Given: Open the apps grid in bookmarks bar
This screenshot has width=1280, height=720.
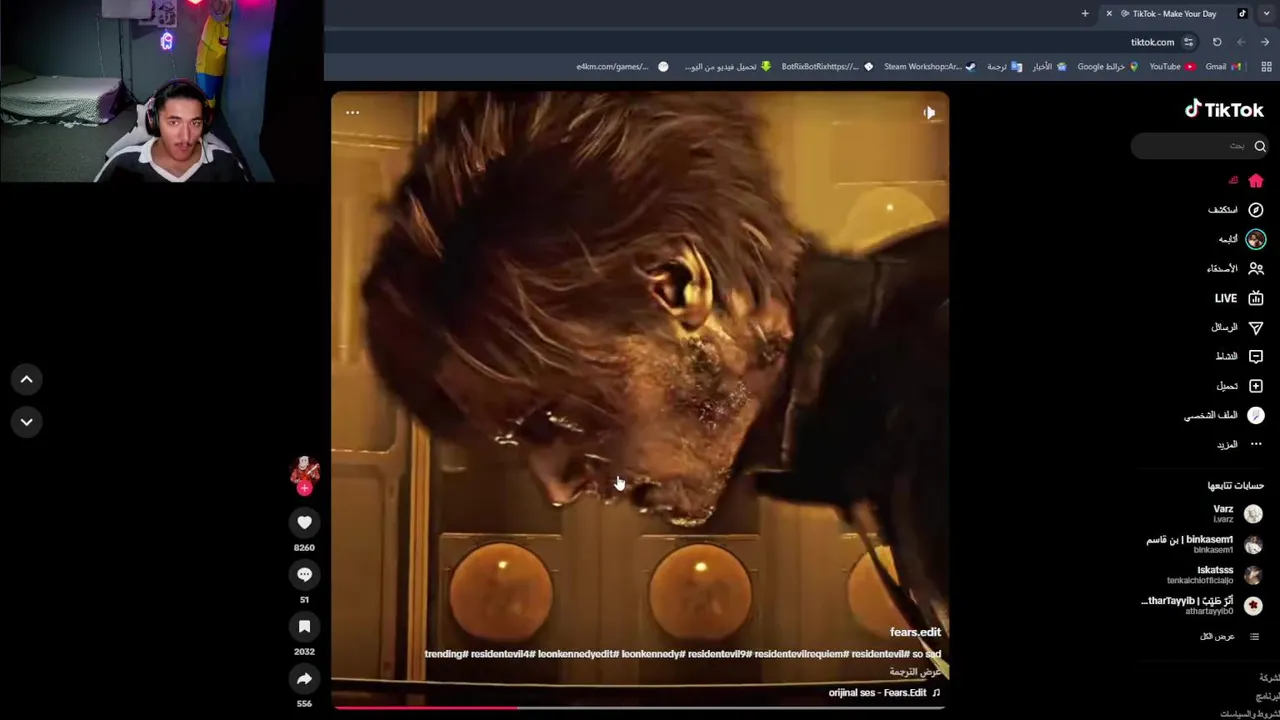Looking at the screenshot, I should [1266, 67].
